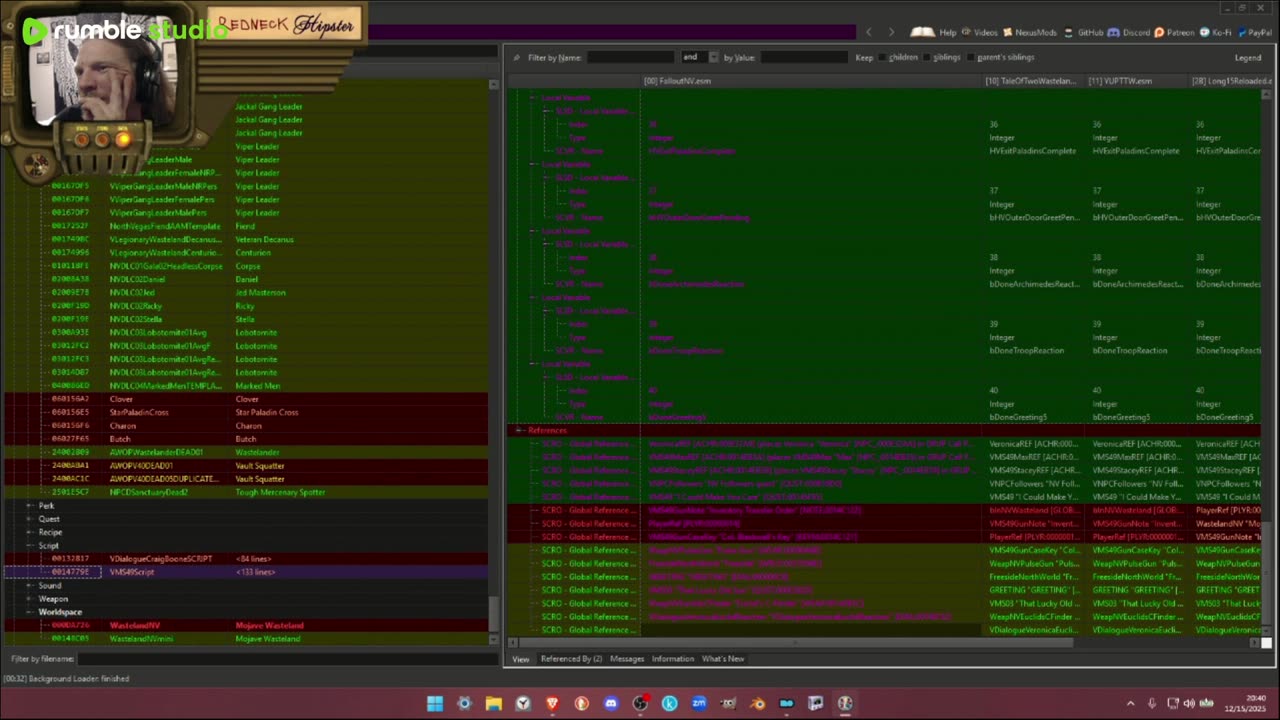
Task: Expand the Recipe group in tree
Action: [30, 532]
